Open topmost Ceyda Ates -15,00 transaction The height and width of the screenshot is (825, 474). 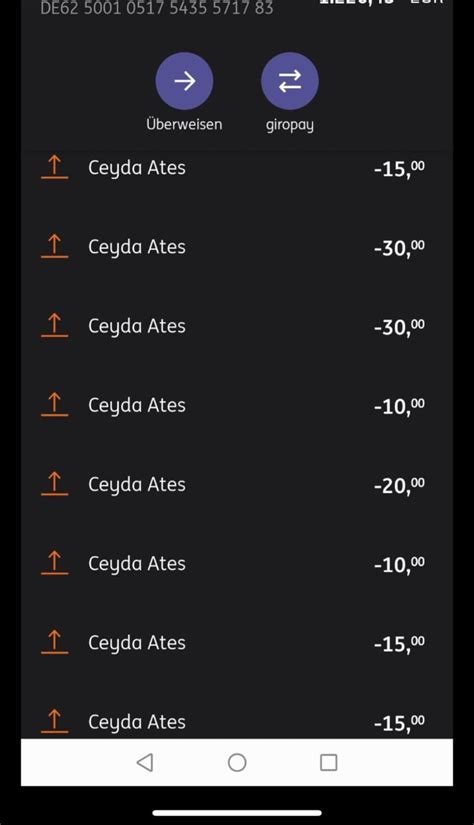[237, 167]
